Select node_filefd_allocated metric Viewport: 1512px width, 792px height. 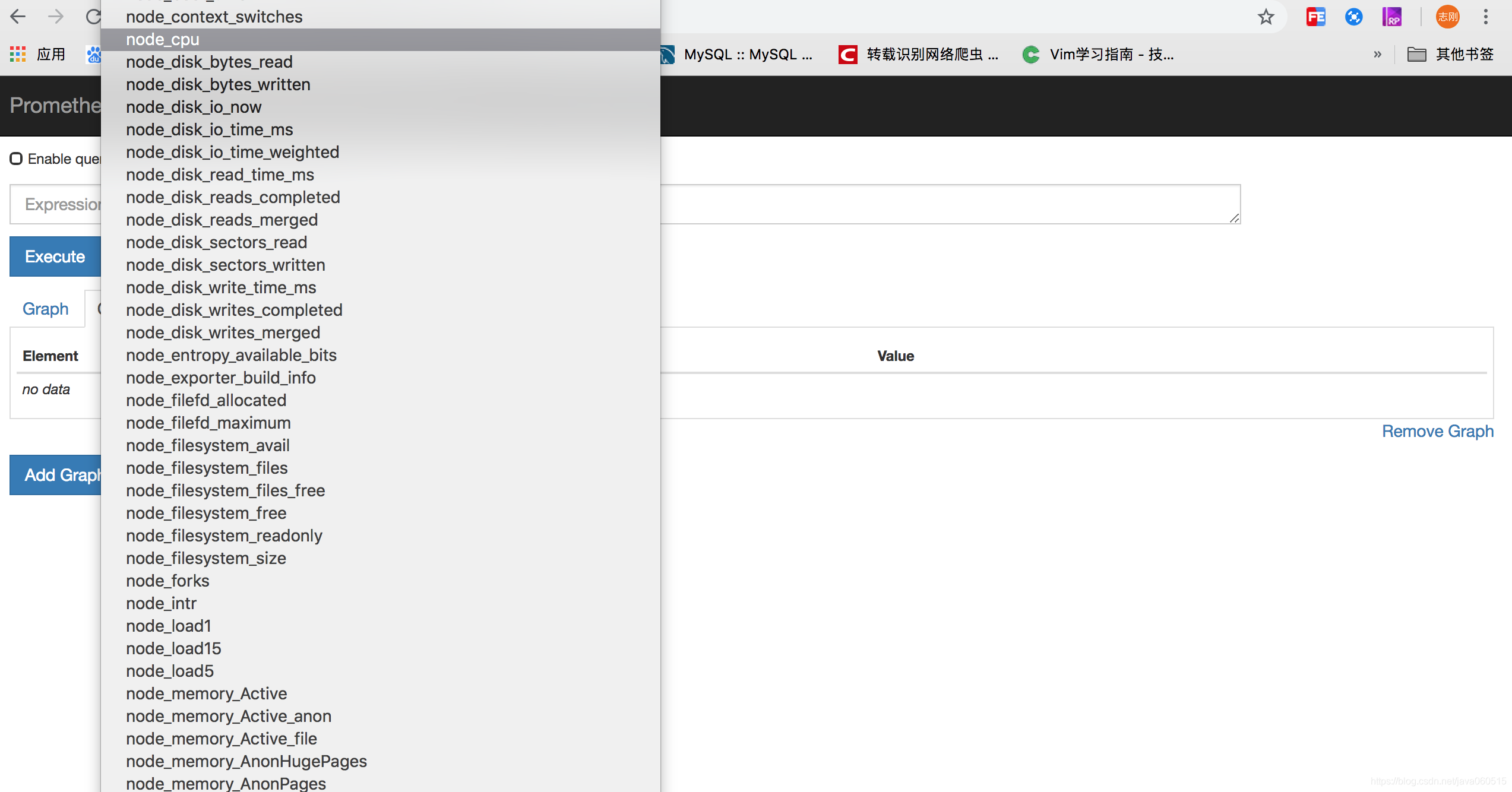pyautogui.click(x=381, y=400)
